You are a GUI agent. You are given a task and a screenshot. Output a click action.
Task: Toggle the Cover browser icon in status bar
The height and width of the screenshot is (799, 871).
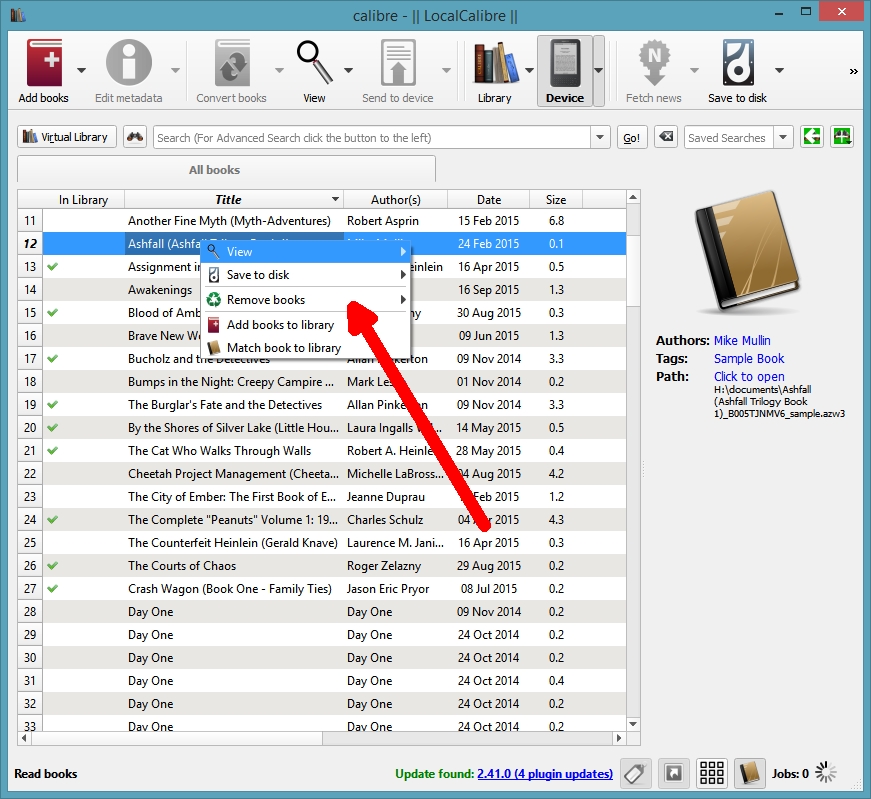tap(673, 773)
